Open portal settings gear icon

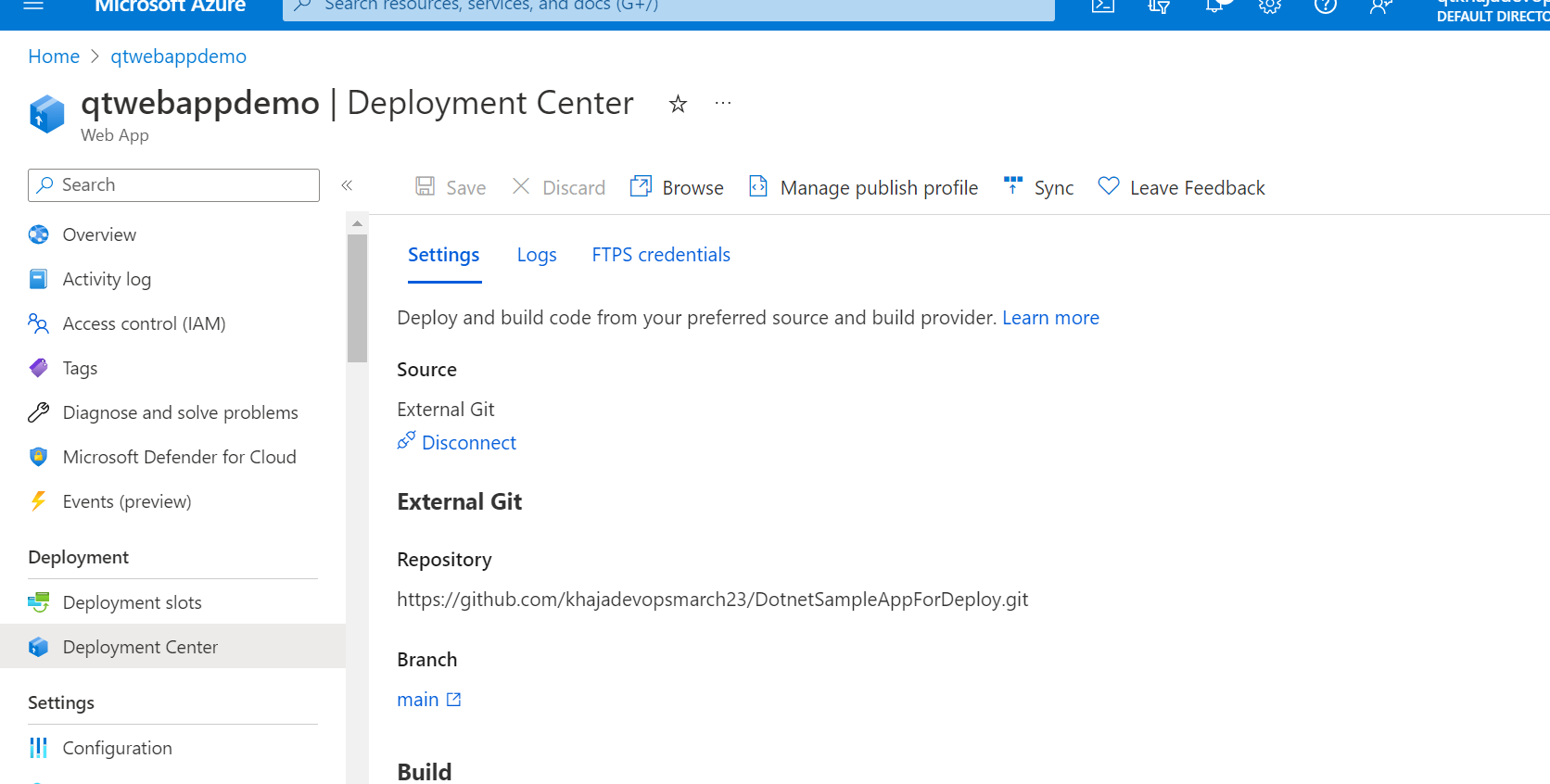click(1270, 6)
